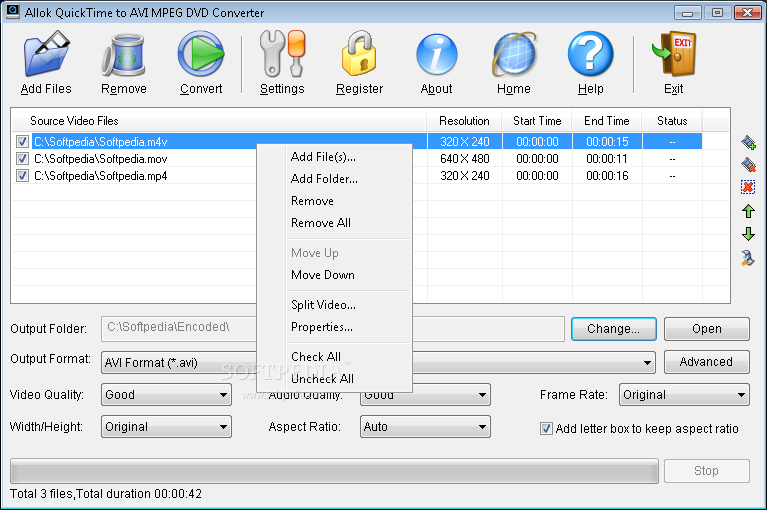The image size is (767, 510).
Task: Click the Stop button
Action: tap(706, 471)
